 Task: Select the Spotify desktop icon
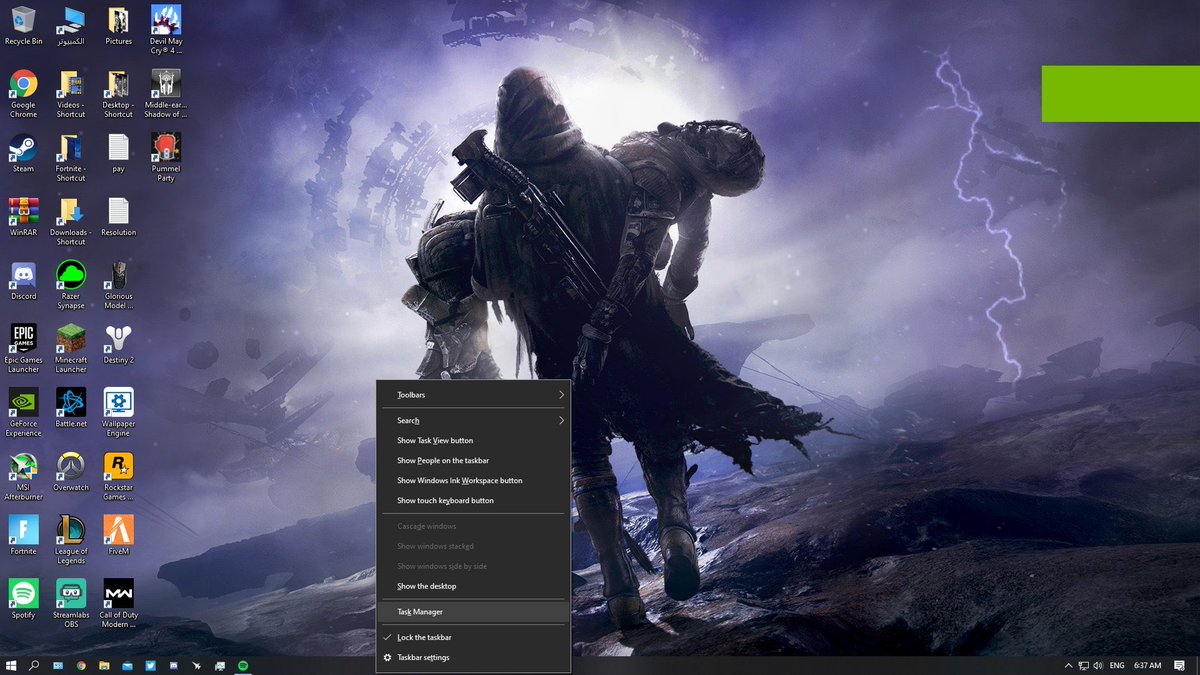23,599
